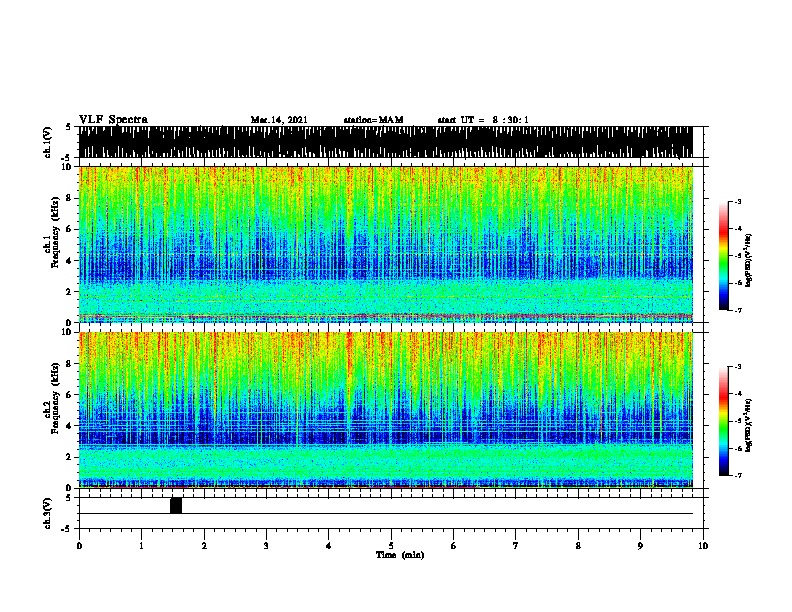Click the "-3" label on ch.2 color scale
Screen dimensions: 792x612
737,367
